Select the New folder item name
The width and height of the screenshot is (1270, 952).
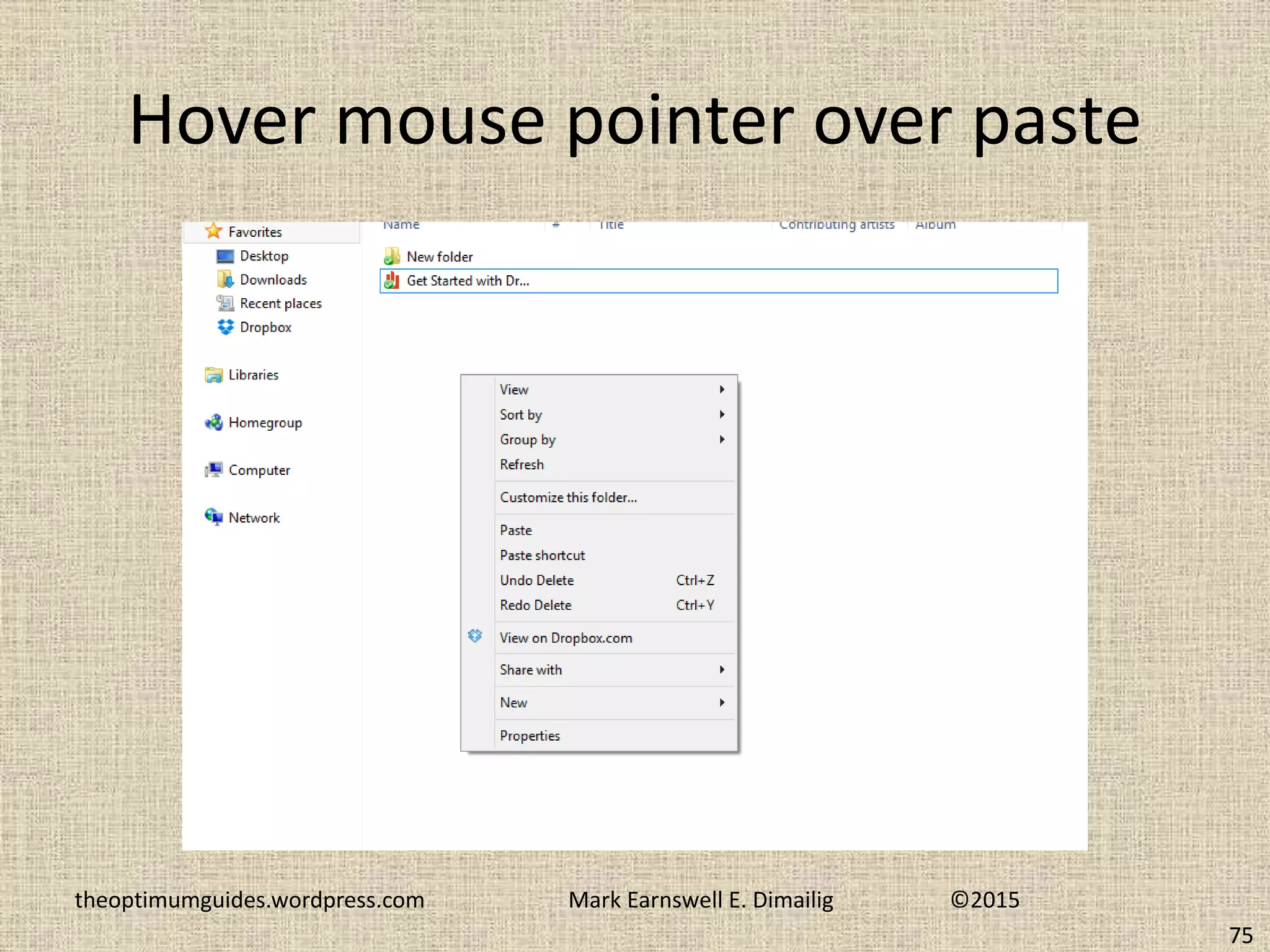(x=440, y=257)
